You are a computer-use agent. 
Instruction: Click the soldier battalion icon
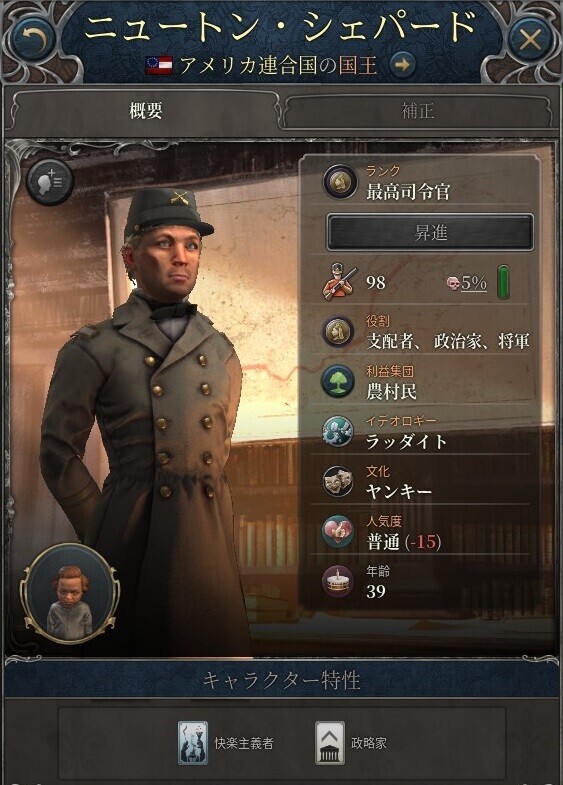340,283
